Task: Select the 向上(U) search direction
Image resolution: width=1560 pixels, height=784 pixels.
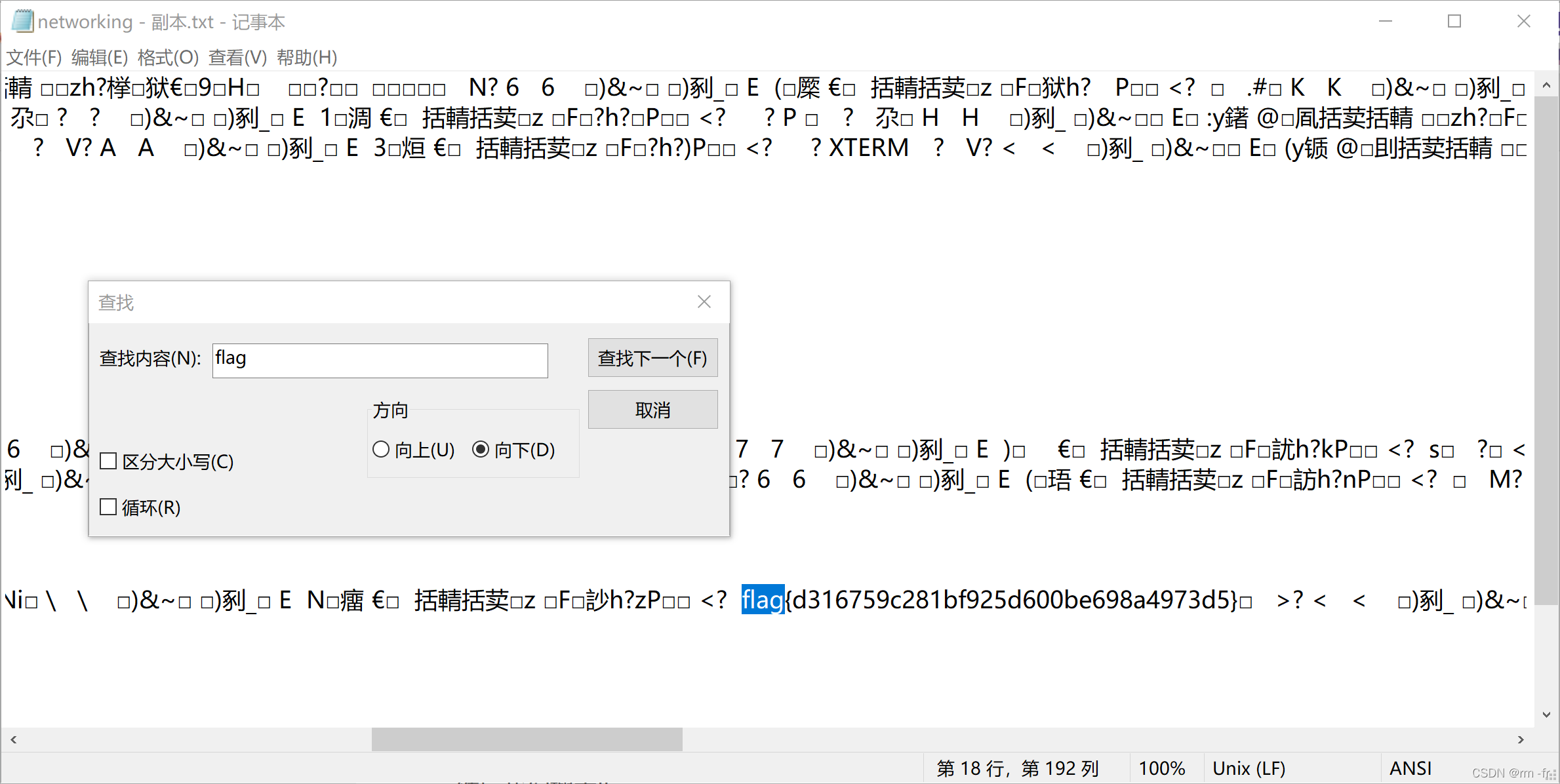Action: (381, 449)
